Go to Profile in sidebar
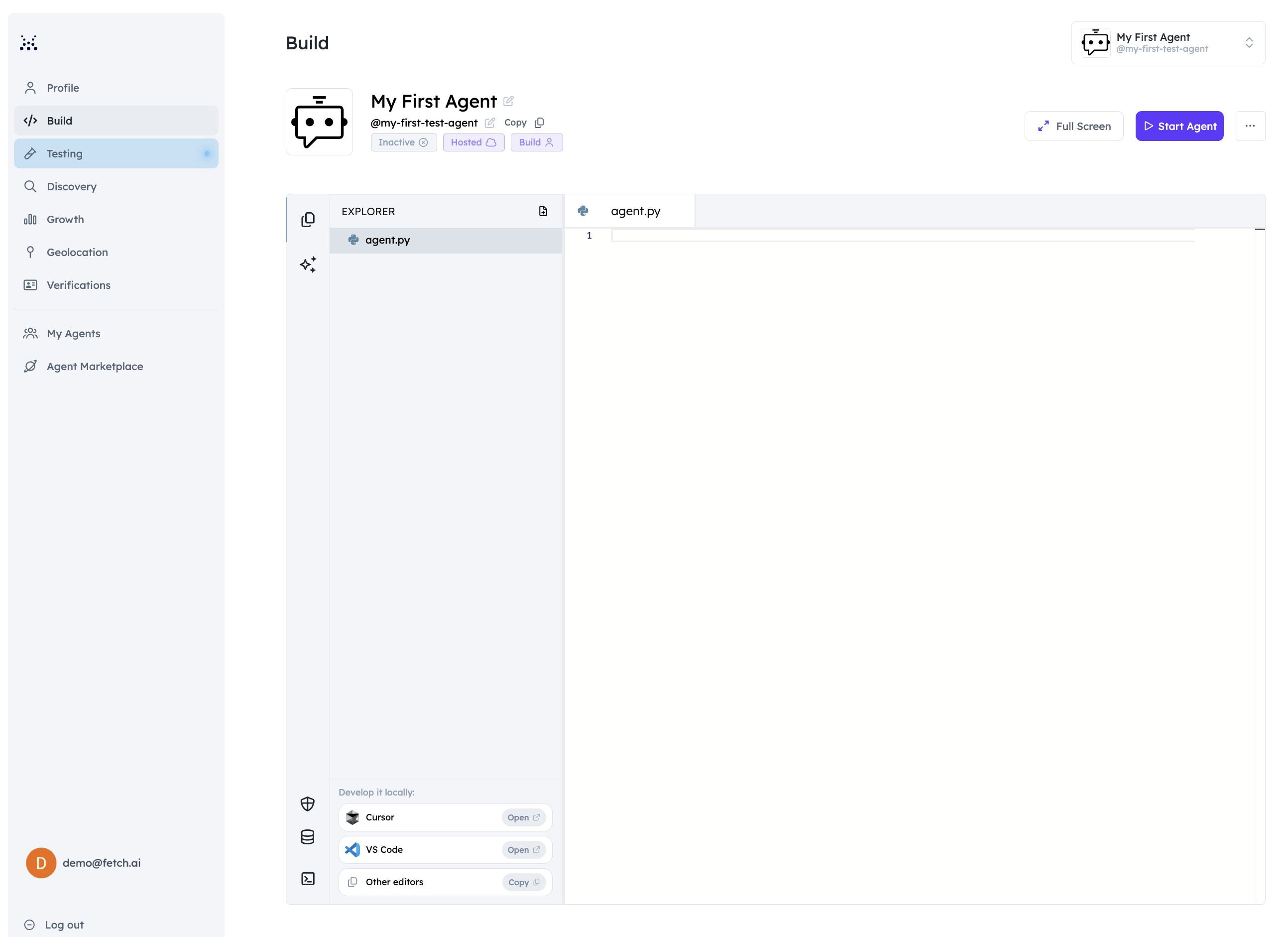The image size is (1288, 937). click(116, 88)
